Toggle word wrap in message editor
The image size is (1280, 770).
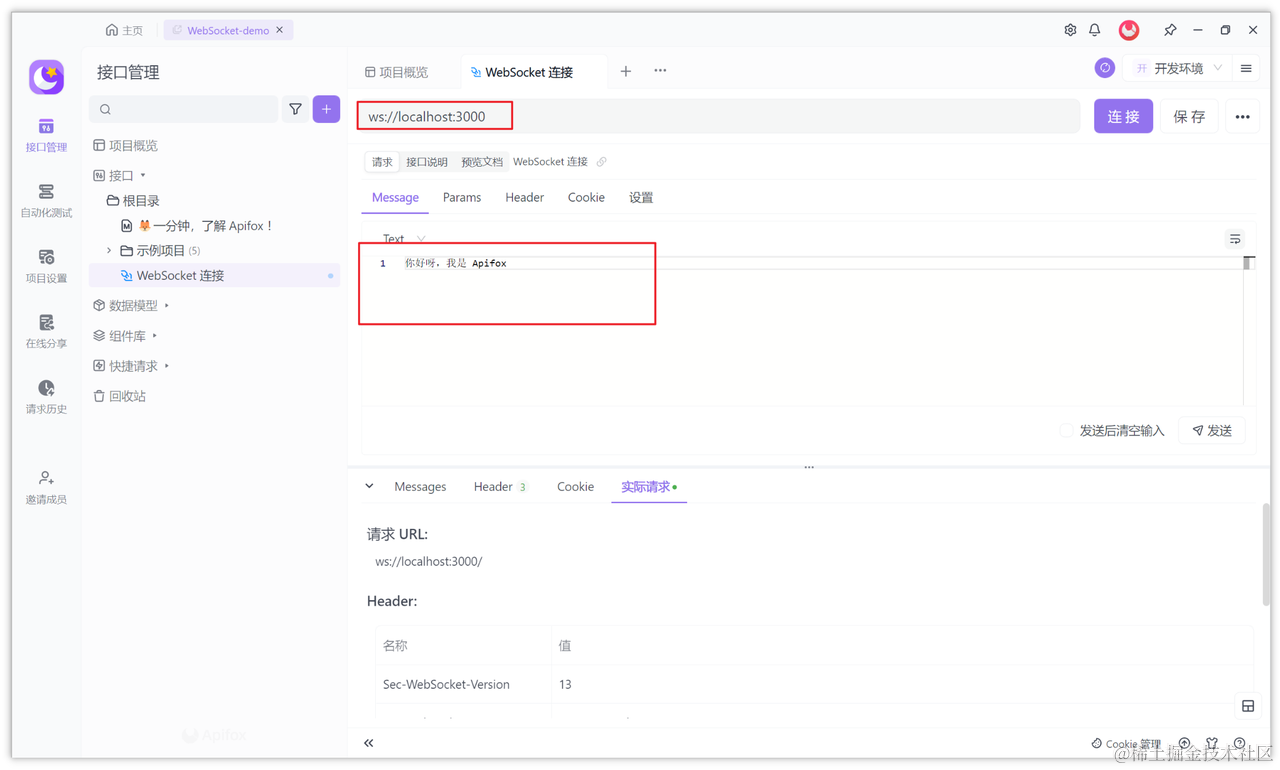point(1235,239)
